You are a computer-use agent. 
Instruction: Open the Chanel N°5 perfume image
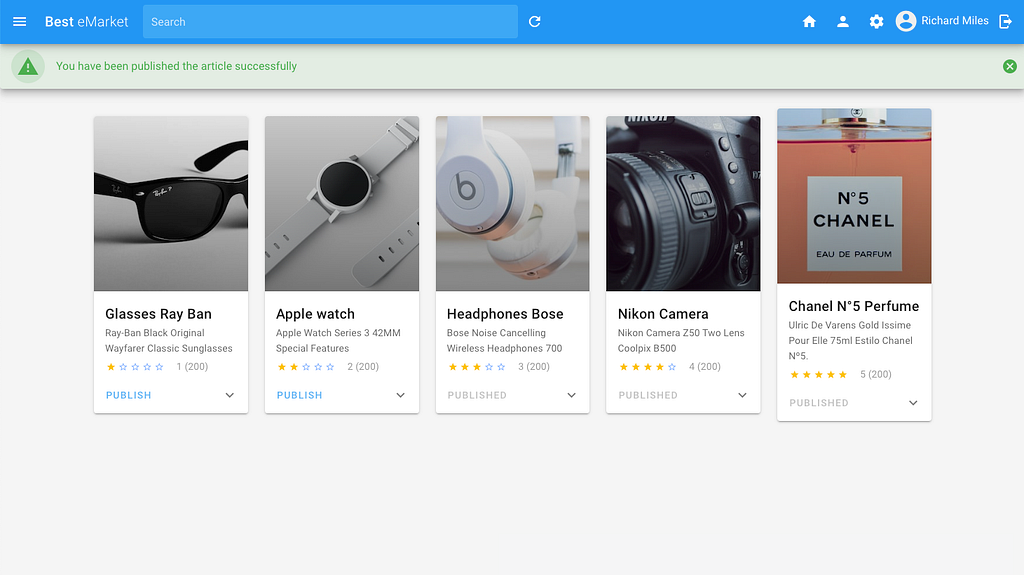[x=854, y=196]
